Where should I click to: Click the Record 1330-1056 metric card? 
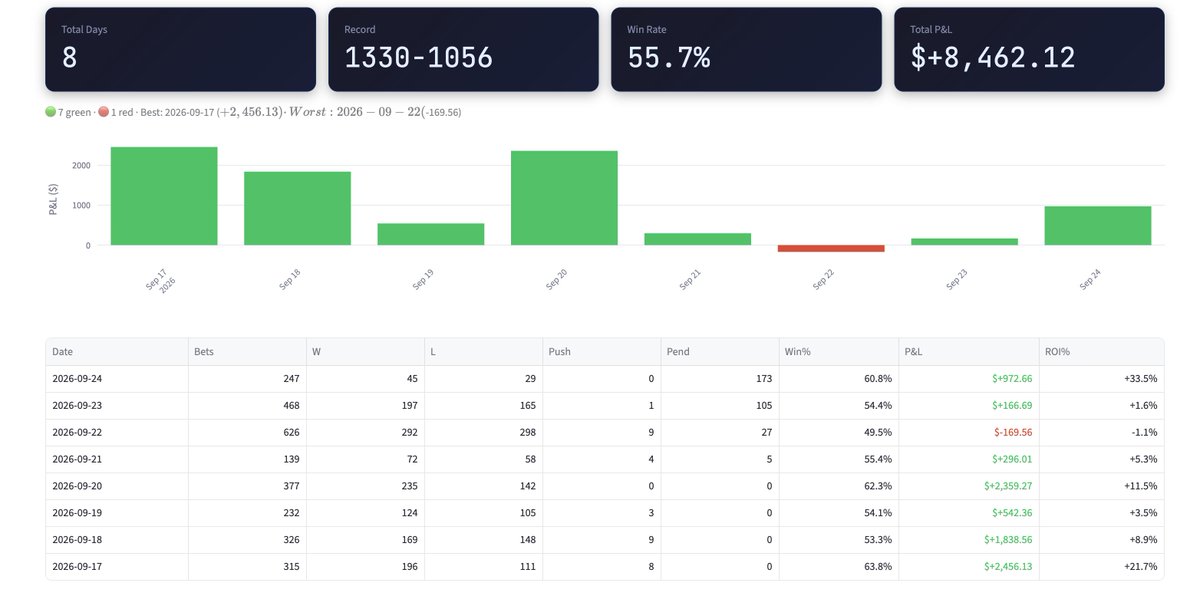(x=463, y=50)
